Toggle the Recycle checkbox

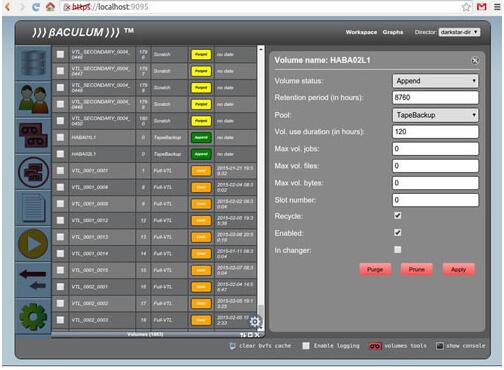398,216
